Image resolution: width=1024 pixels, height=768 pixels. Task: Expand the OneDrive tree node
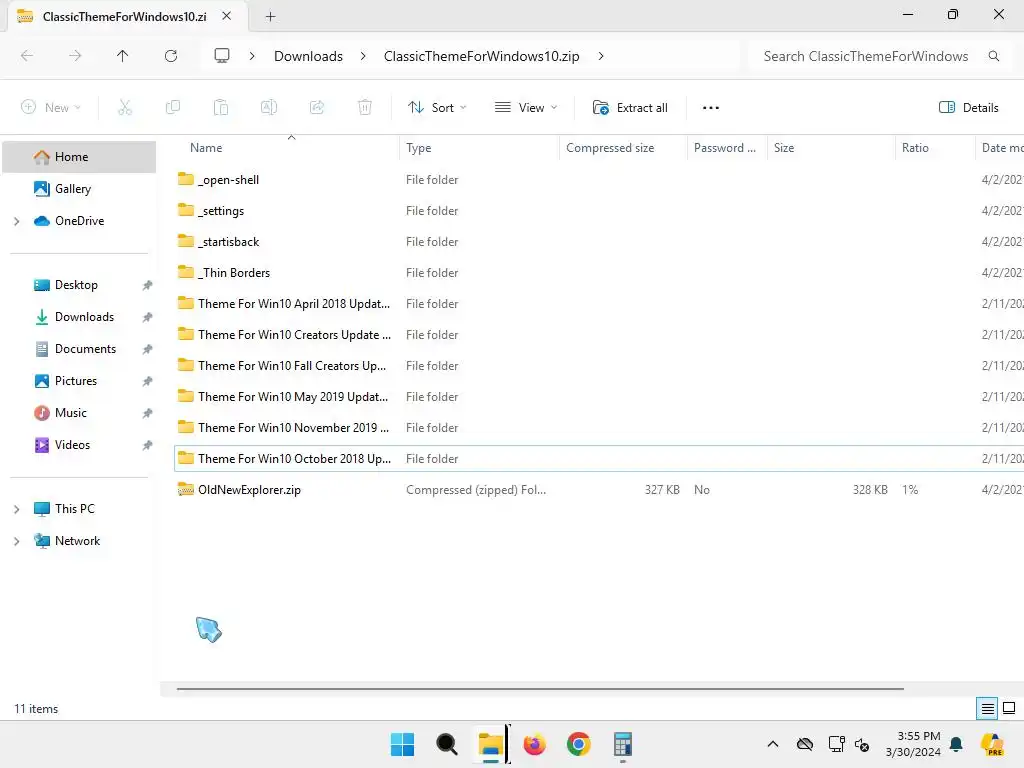(16, 221)
